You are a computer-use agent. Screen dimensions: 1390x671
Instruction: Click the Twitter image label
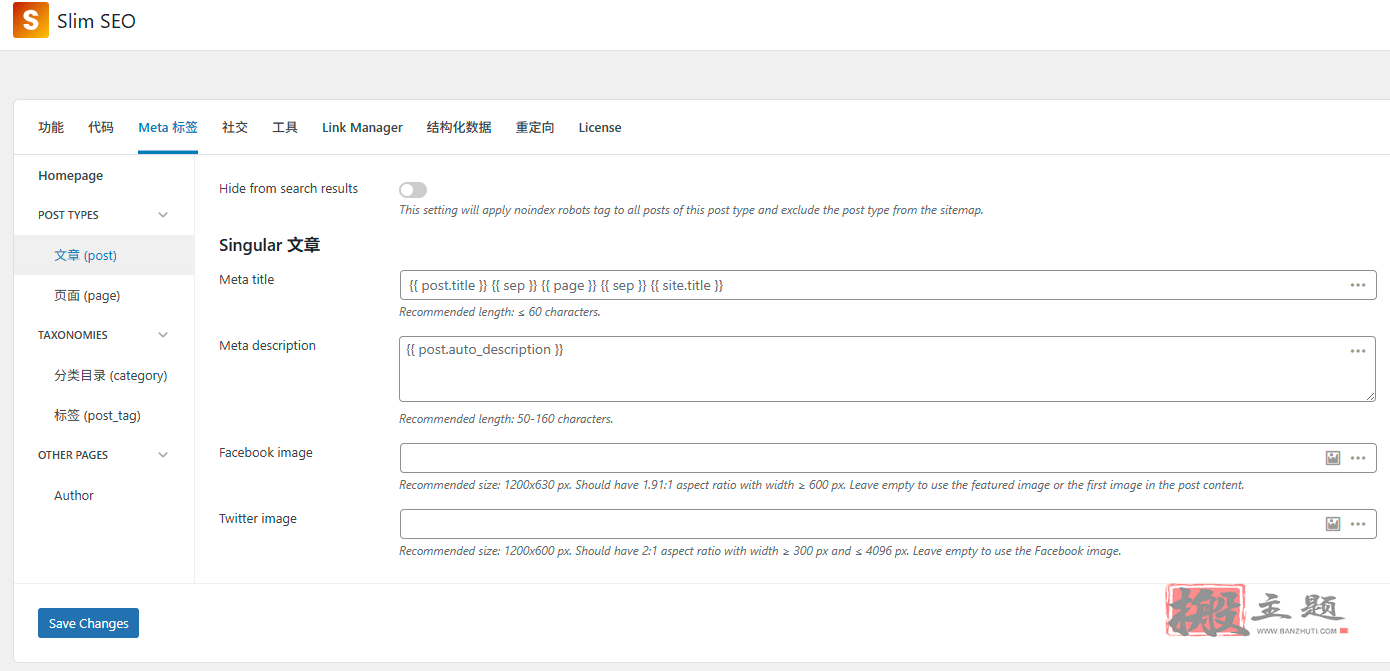tap(258, 518)
